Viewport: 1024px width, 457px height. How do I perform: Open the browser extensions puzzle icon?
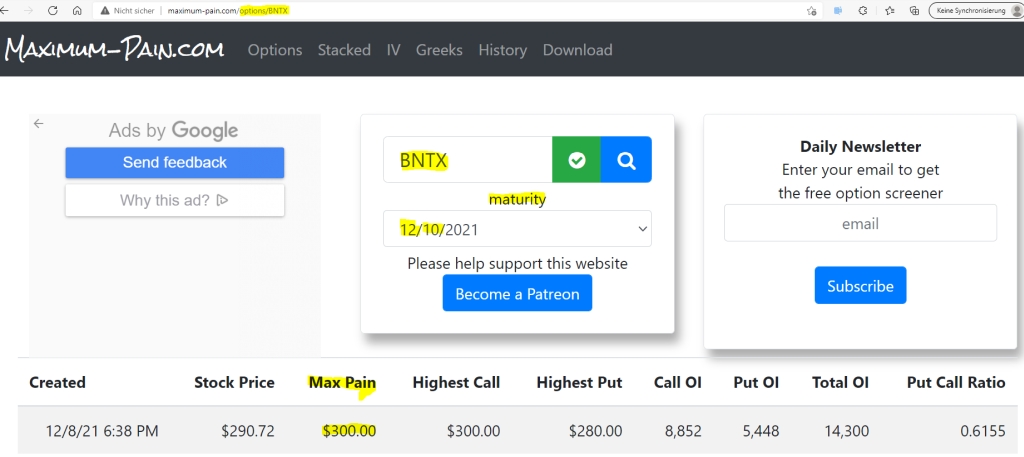863,10
